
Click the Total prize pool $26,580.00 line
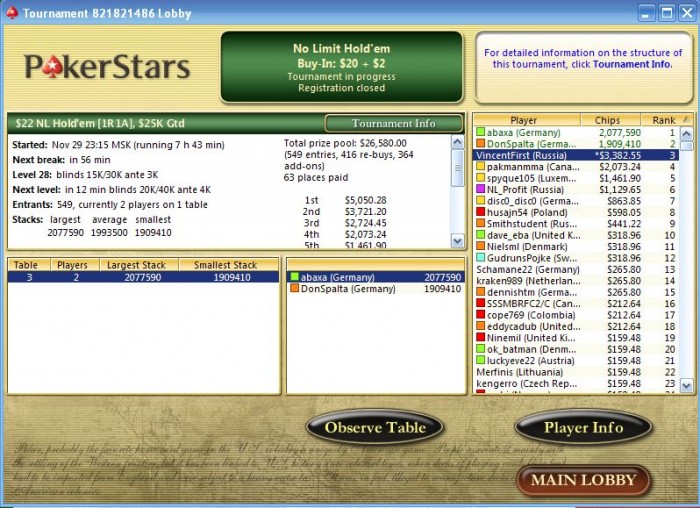(x=345, y=143)
